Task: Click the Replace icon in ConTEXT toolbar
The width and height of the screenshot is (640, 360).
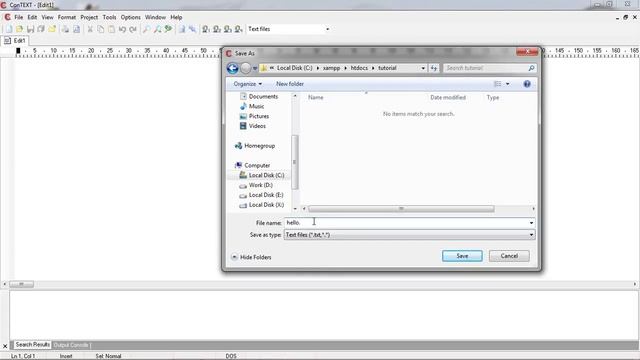Action: point(168,29)
